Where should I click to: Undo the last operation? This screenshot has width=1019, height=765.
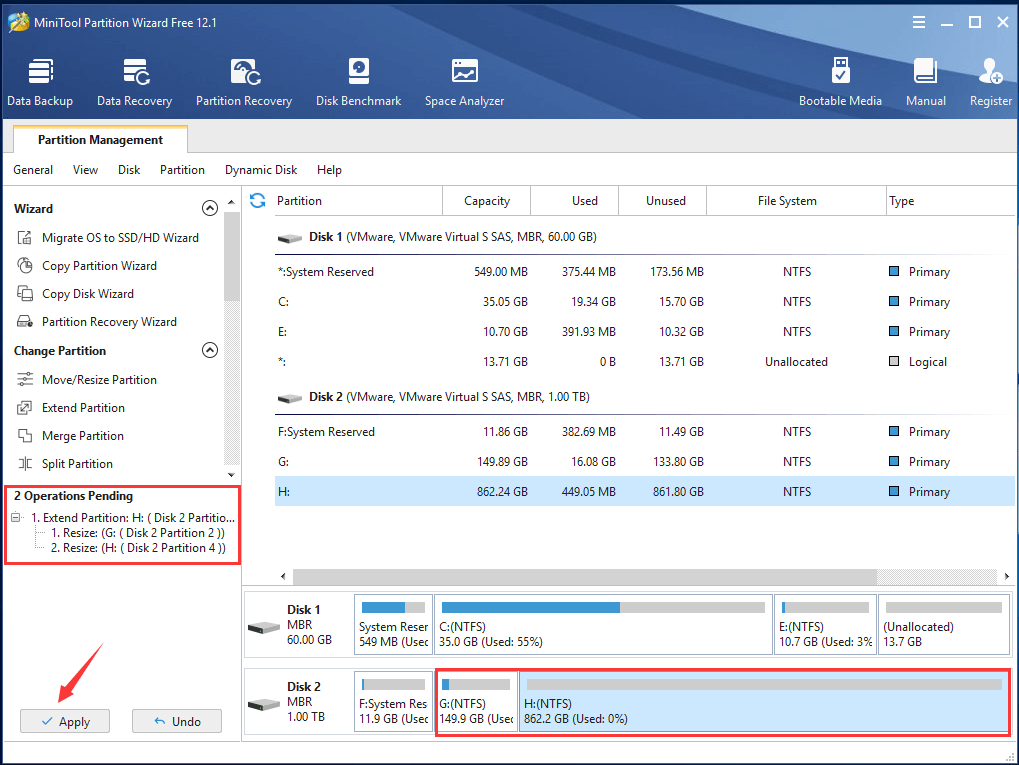(x=177, y=721)
